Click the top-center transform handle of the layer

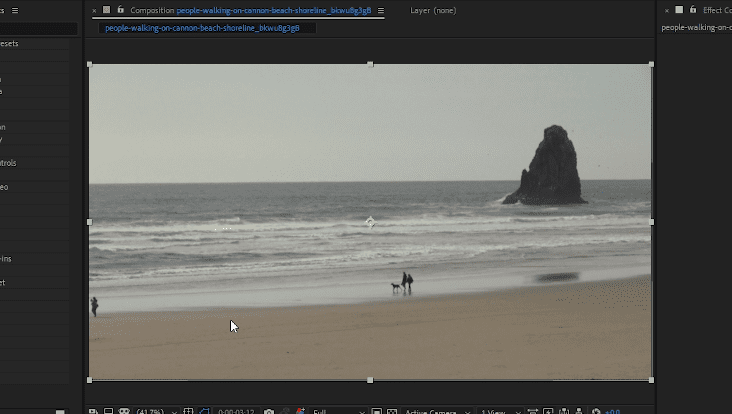coord(370,64)
